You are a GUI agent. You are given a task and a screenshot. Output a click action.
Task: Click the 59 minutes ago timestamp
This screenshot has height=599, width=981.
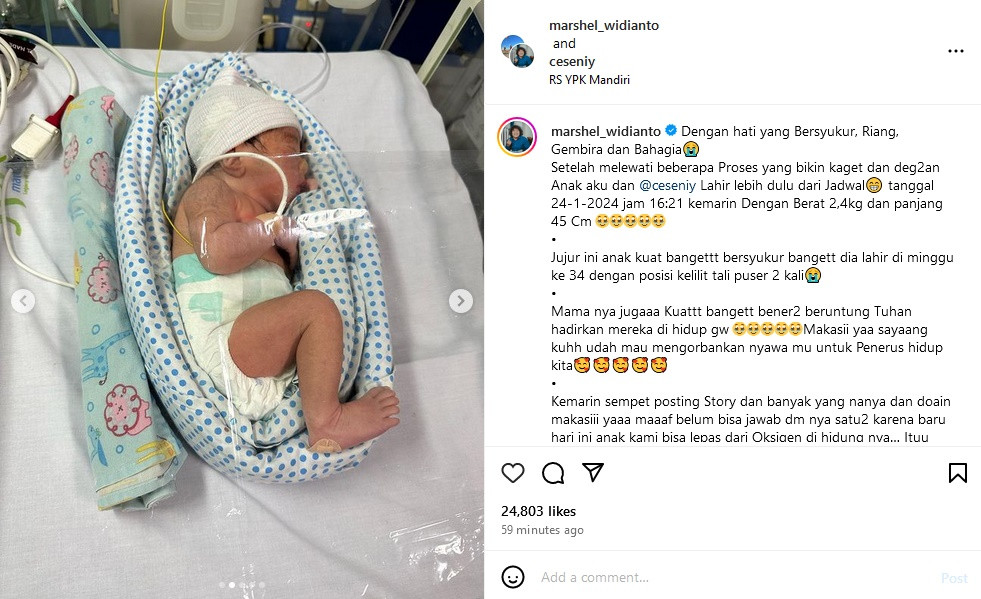pyautogui.click(x=542, y=530)
